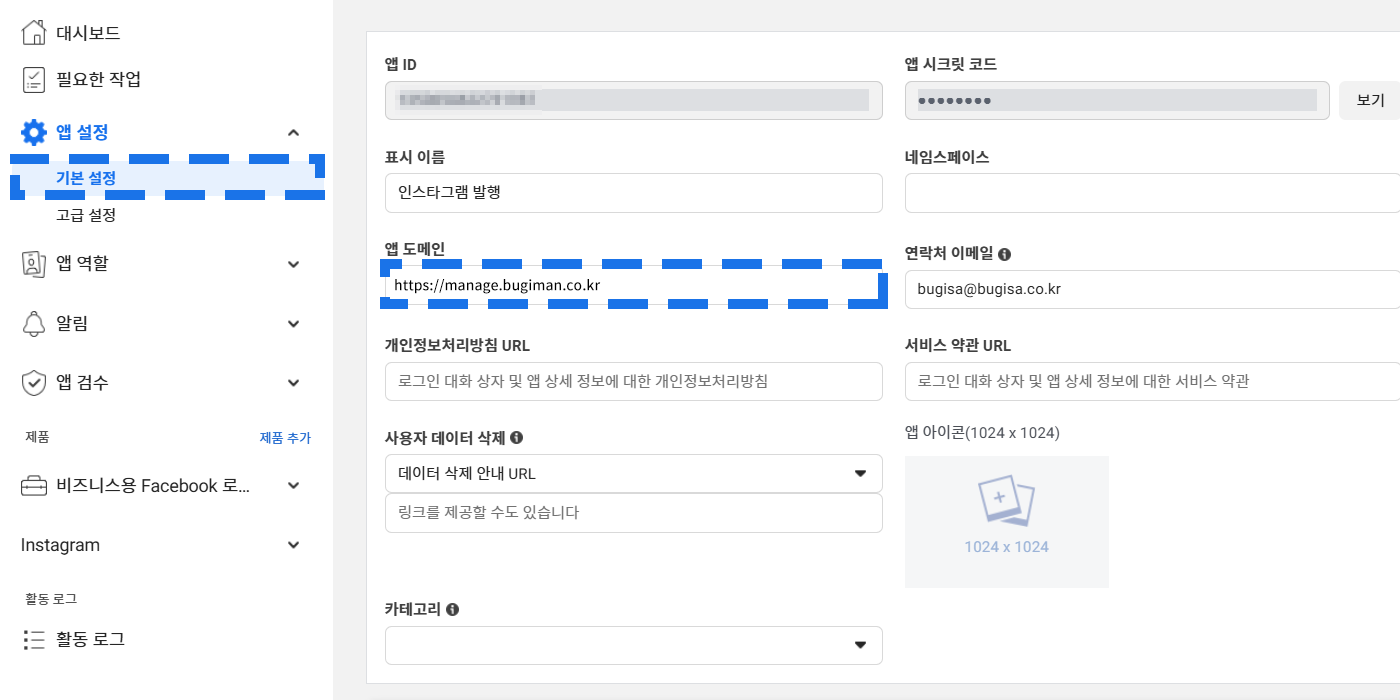Click the 보기 button for secret code
This screenshot has width=1400, height=700.
point(1370,101)
